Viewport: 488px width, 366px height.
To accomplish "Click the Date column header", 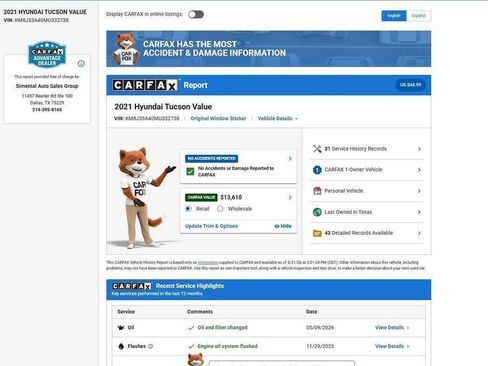I will pos(311,312).
